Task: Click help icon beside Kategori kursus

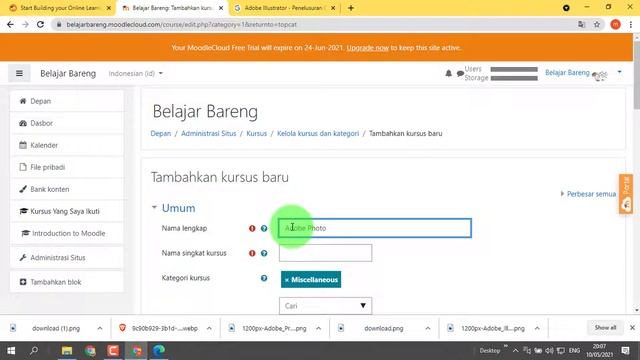Action: pos(264,278)
